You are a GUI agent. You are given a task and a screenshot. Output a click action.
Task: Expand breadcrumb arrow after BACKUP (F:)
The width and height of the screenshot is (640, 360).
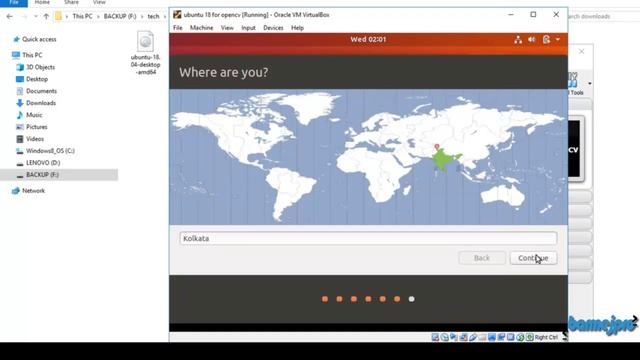[142, 16]
